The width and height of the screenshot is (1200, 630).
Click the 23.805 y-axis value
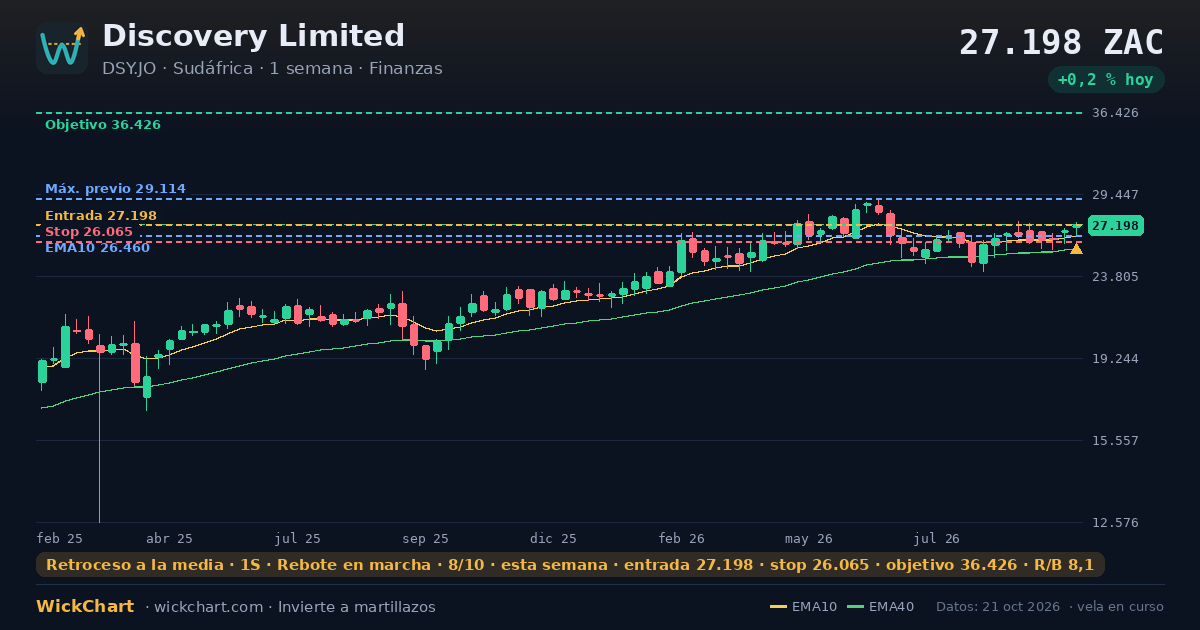(1115, 277)
